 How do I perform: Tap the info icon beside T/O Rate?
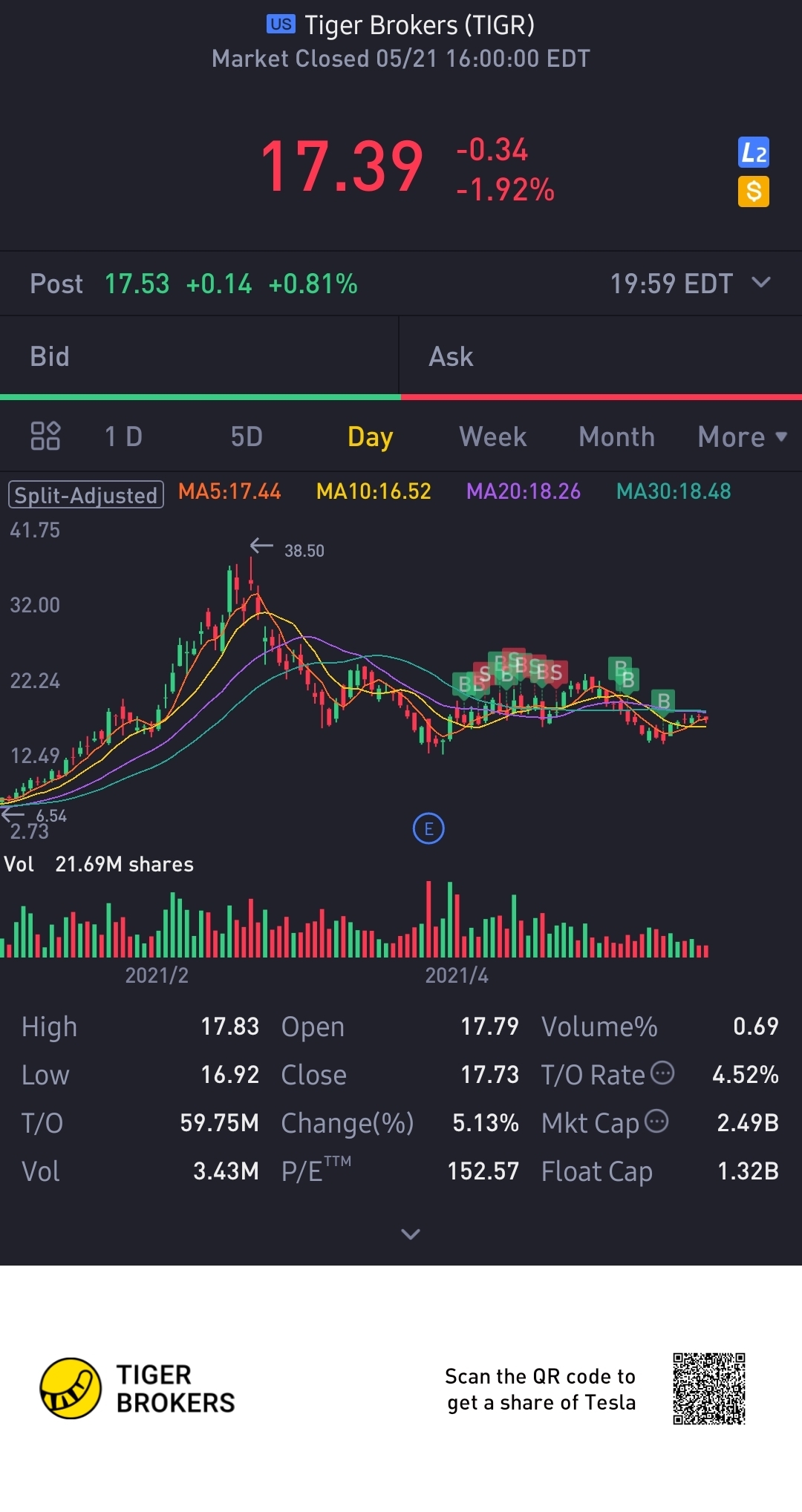[662, 1073]
